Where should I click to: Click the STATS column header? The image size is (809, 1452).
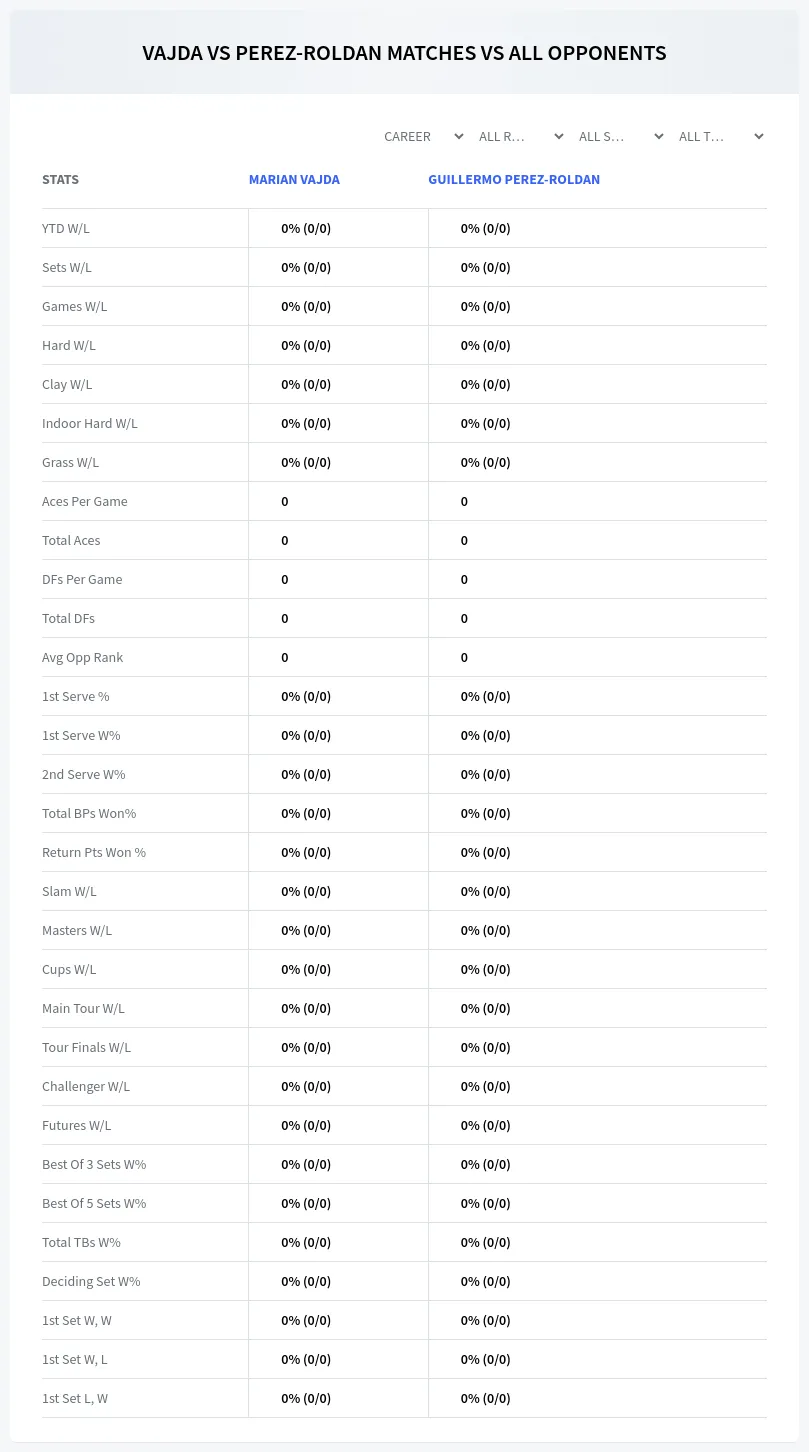point(60,180)
